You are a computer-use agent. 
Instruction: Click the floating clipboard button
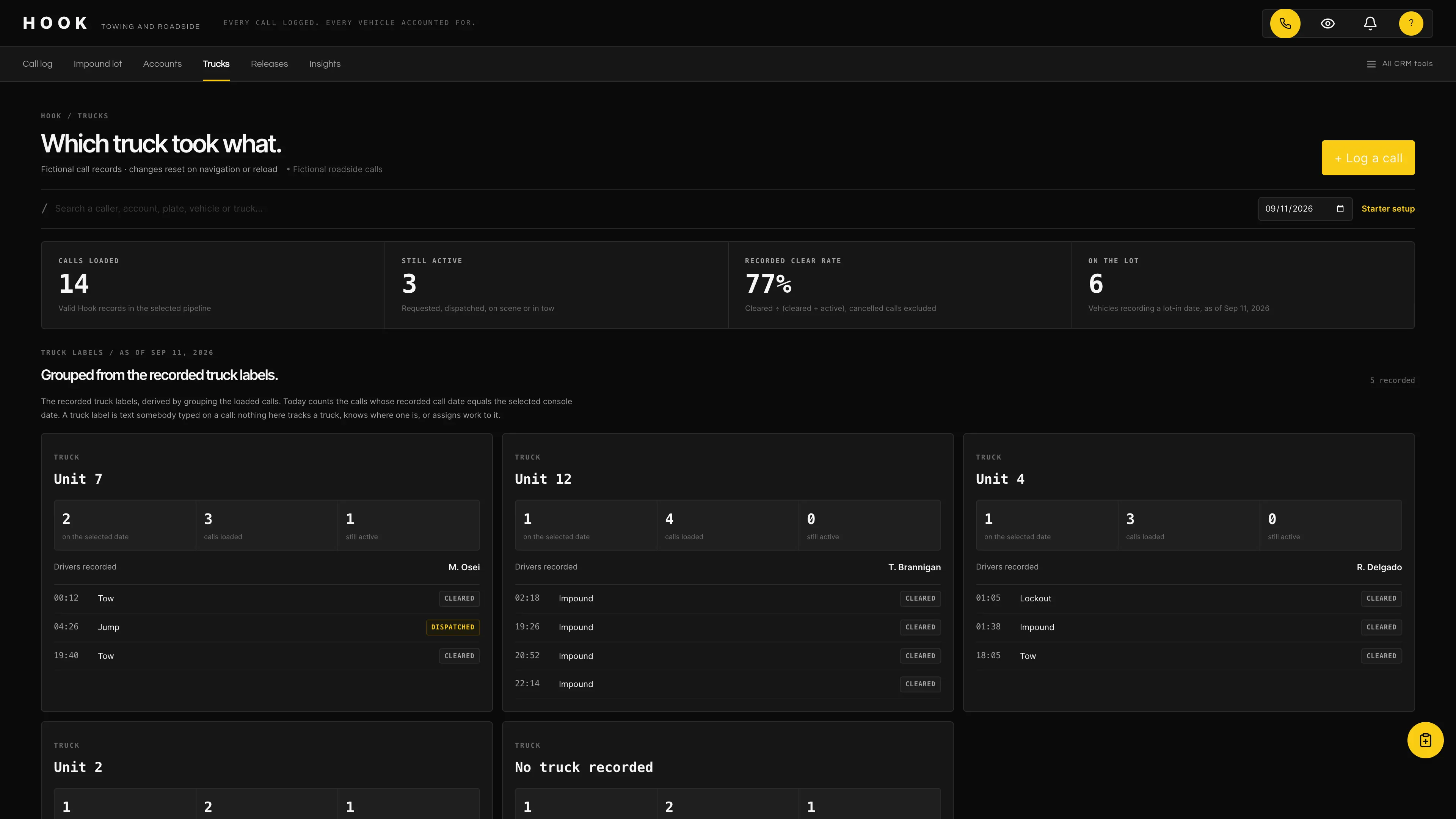pyautogui.click(x=1425, y=740)
